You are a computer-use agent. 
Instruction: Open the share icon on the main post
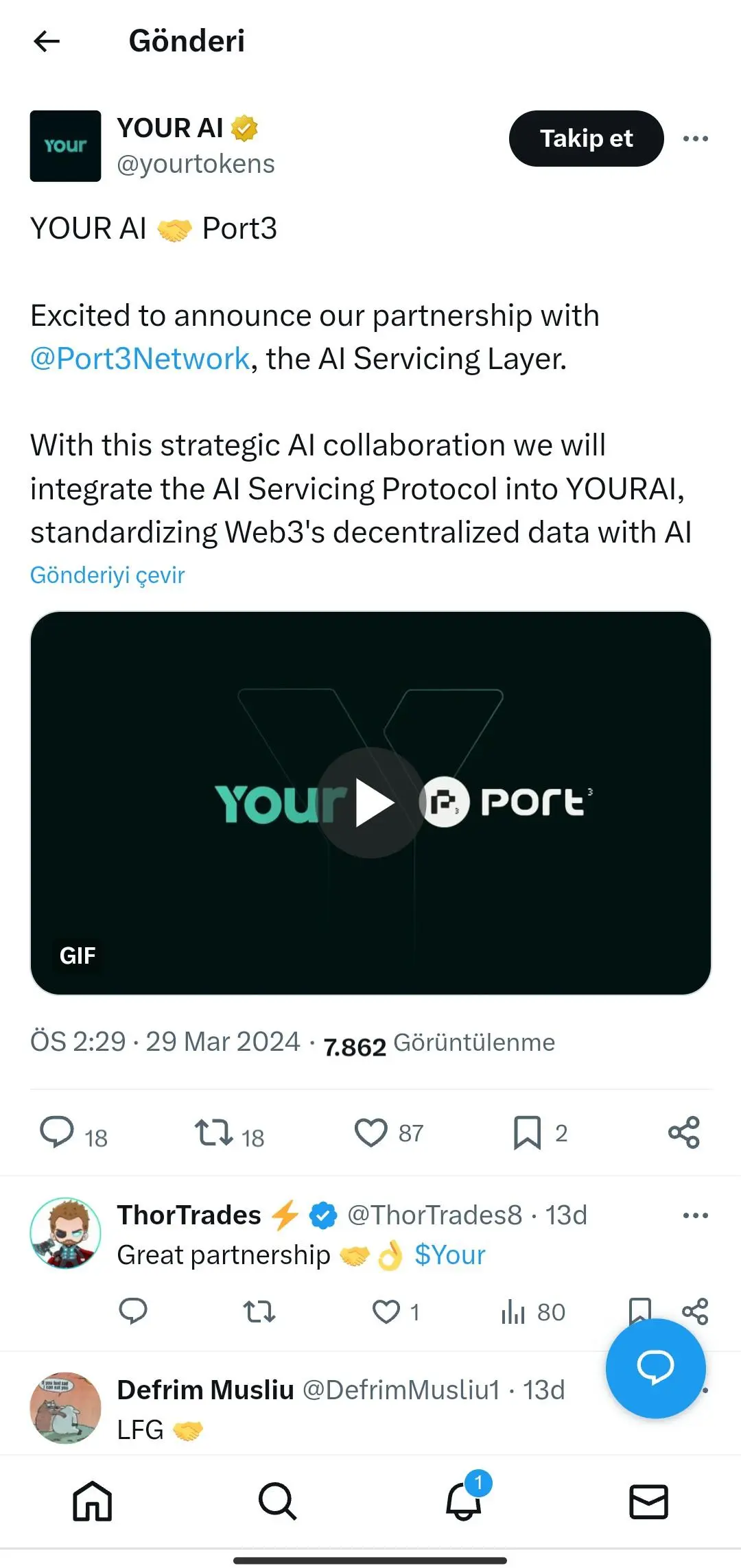(x=683, y=1132)
